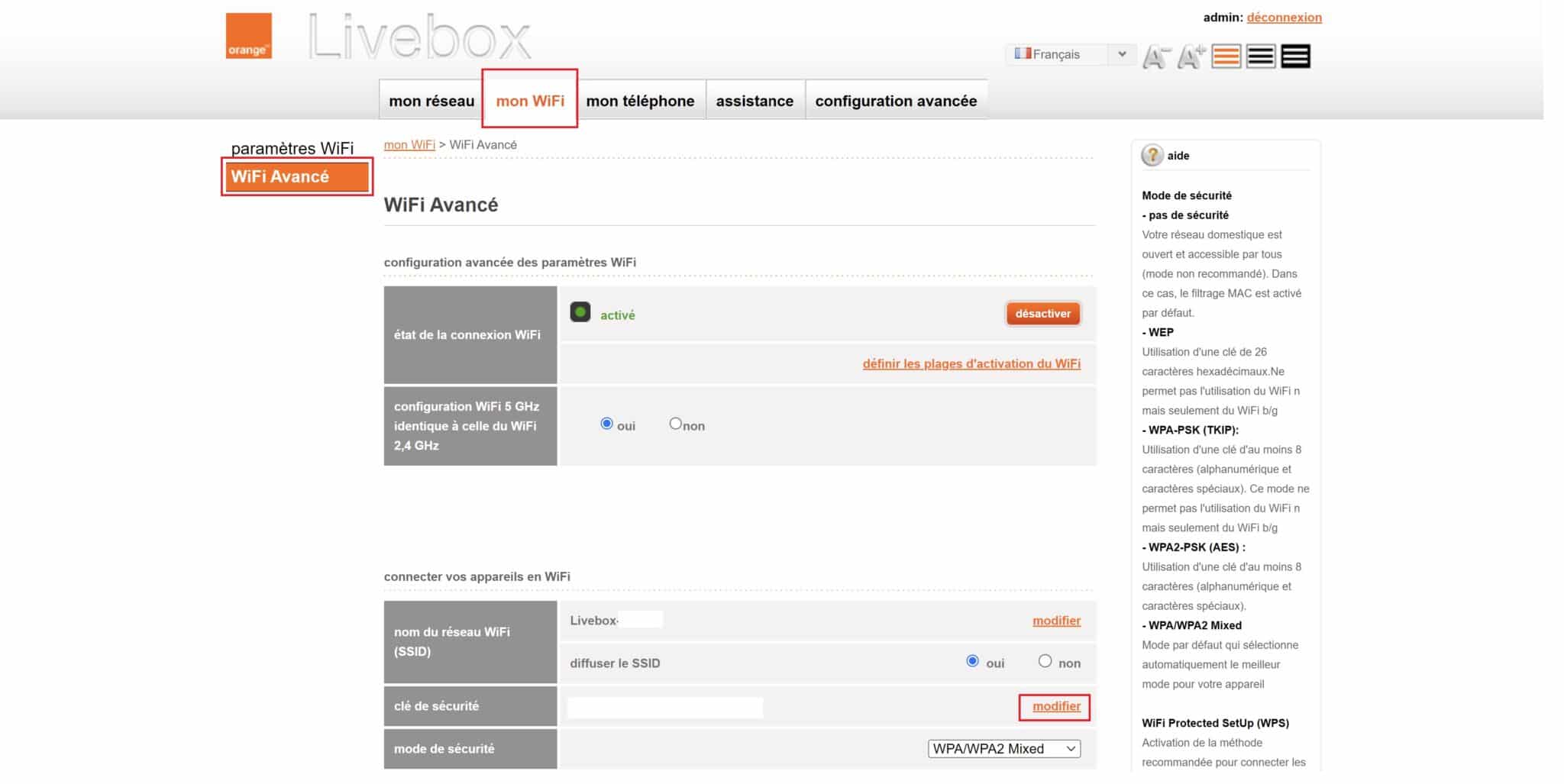Screen dimensions: 1564x784
Task: Click the WiFi Avancé page heading
Action: click(x=441, y=205)
